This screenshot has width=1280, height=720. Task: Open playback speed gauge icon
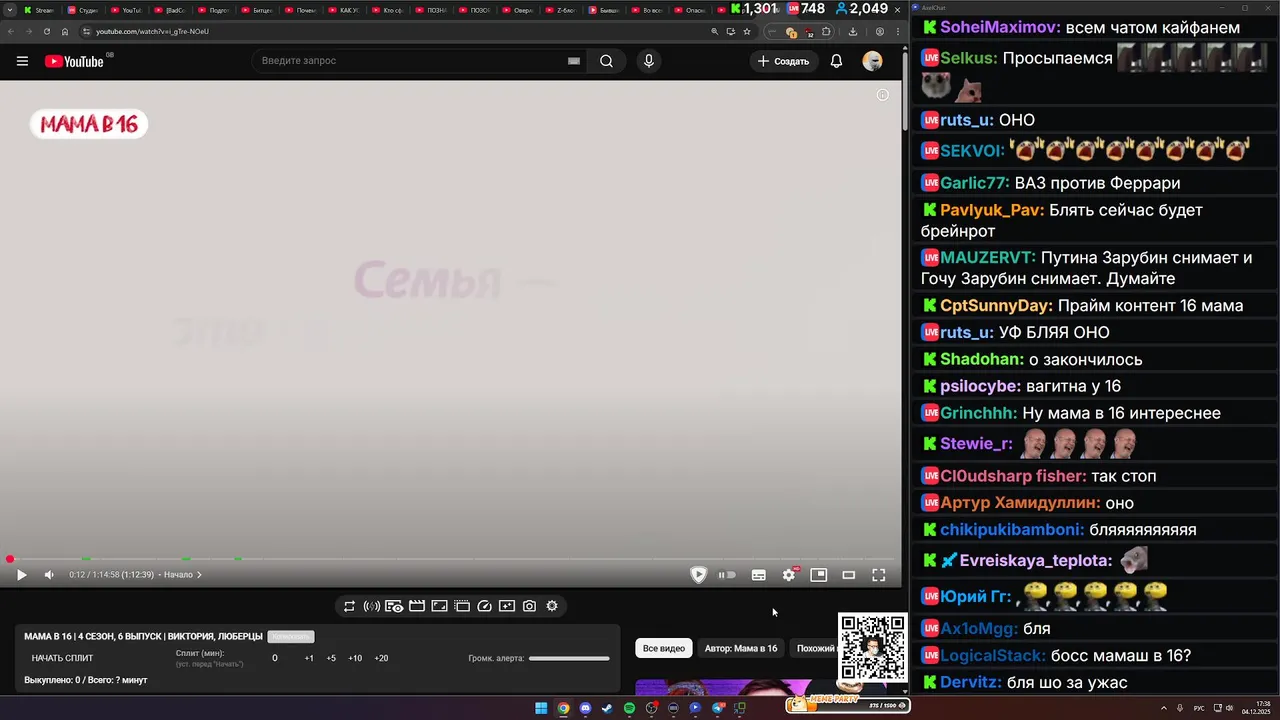[x=484, y=606]
